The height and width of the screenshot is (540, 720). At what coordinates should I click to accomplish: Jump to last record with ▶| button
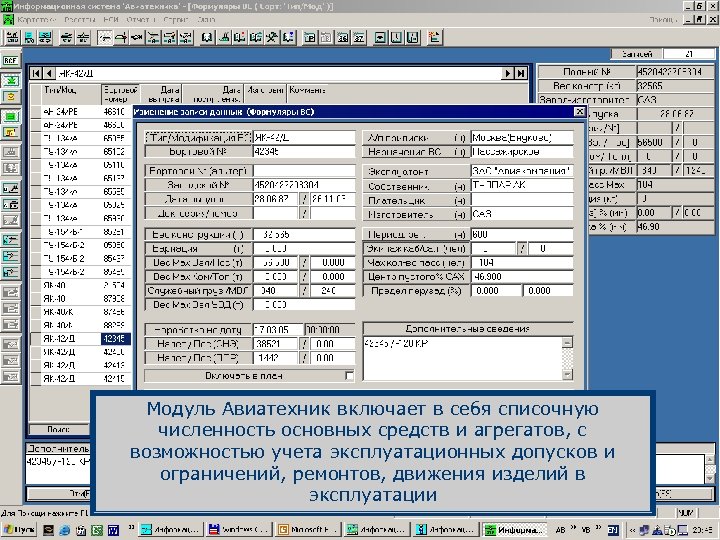(x=521, y=73)
